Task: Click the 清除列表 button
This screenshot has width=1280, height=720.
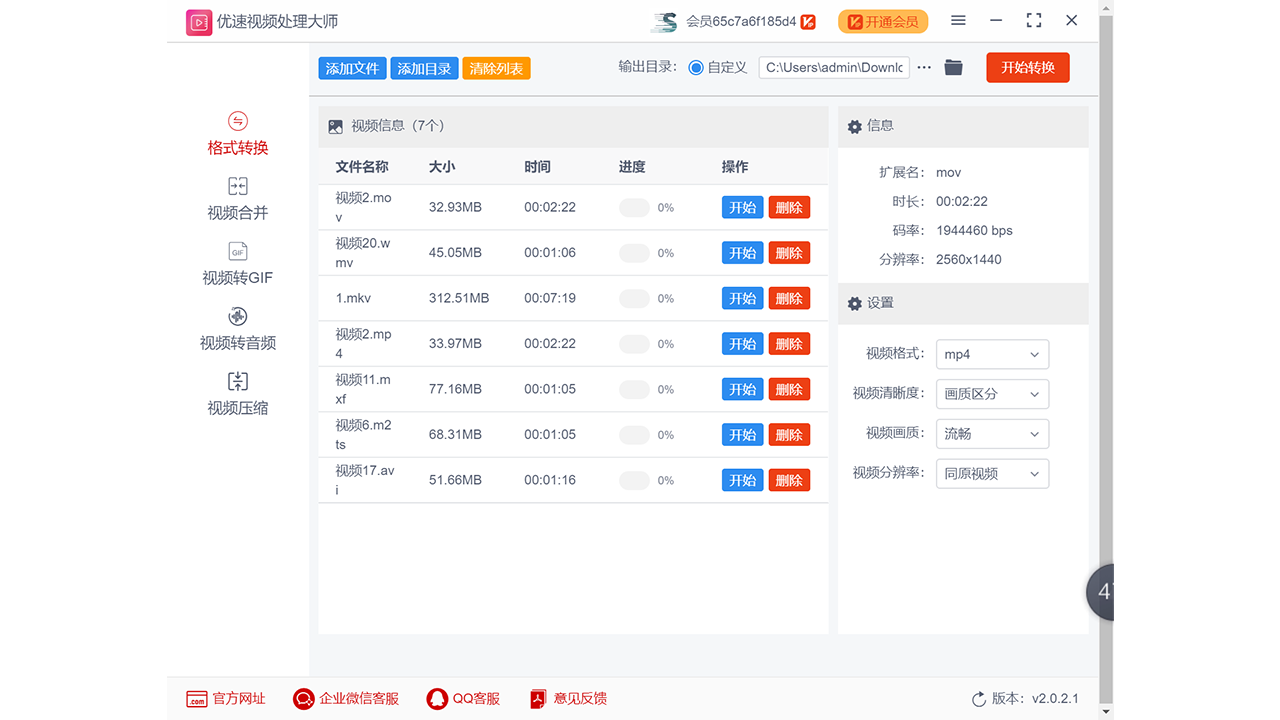Action: point(496,69)
